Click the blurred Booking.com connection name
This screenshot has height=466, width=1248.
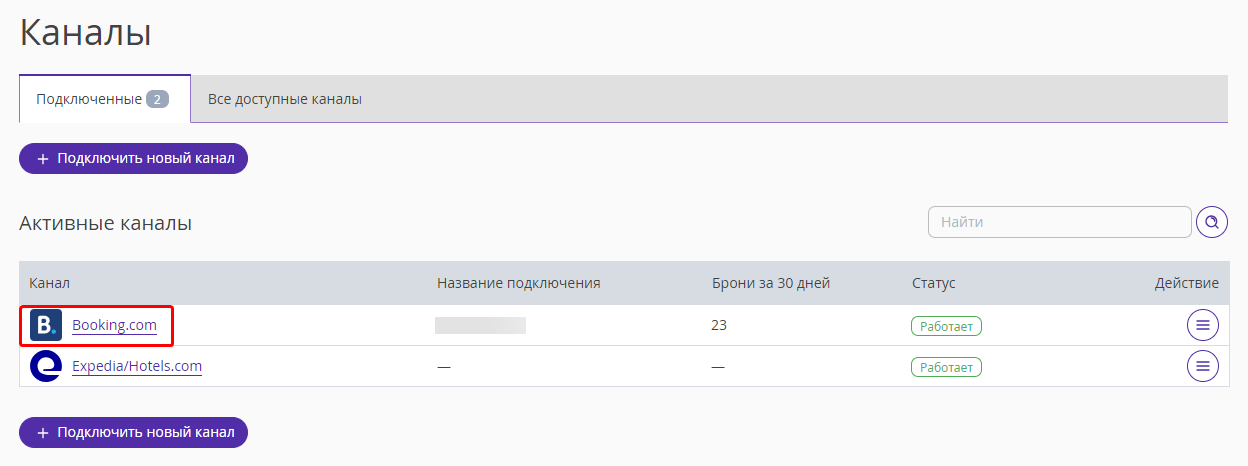tap(480, 325)
